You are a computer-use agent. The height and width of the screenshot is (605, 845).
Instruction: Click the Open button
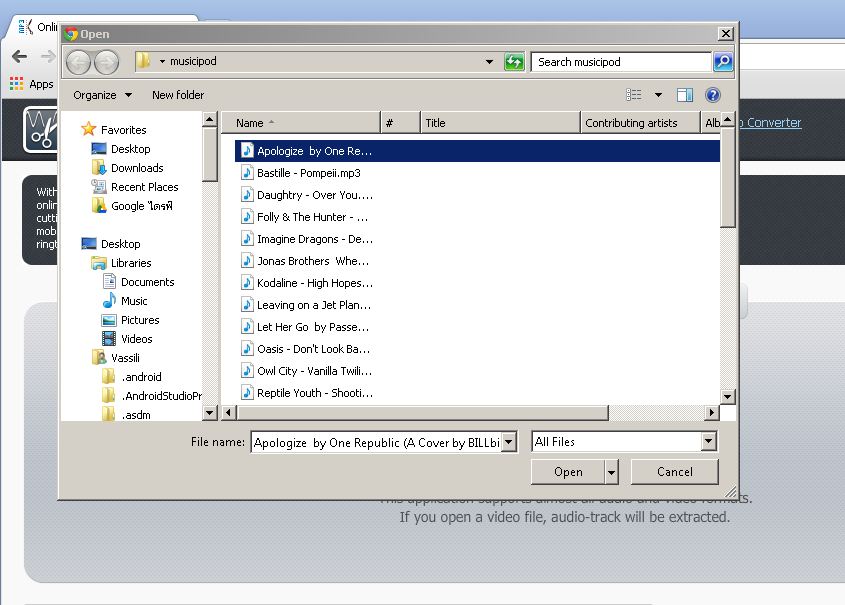pos(568,472)
